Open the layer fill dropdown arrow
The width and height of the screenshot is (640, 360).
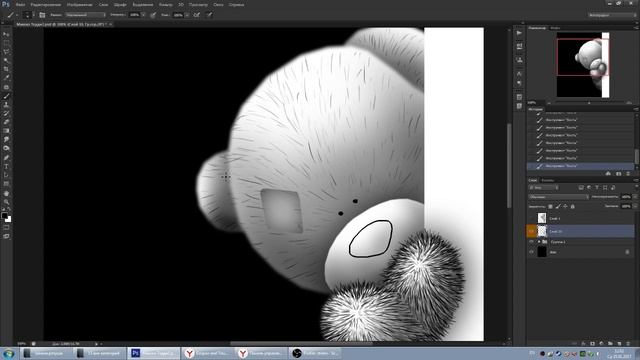pos(635,207)
